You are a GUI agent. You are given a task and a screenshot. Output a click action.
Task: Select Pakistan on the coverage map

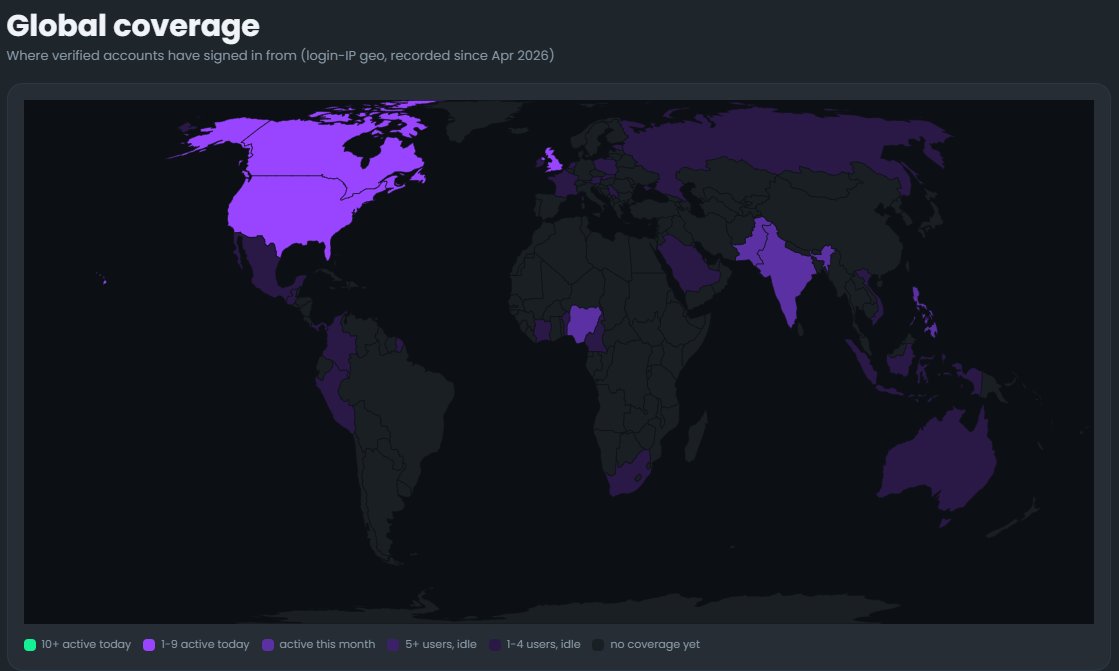[x=753, y=243]
